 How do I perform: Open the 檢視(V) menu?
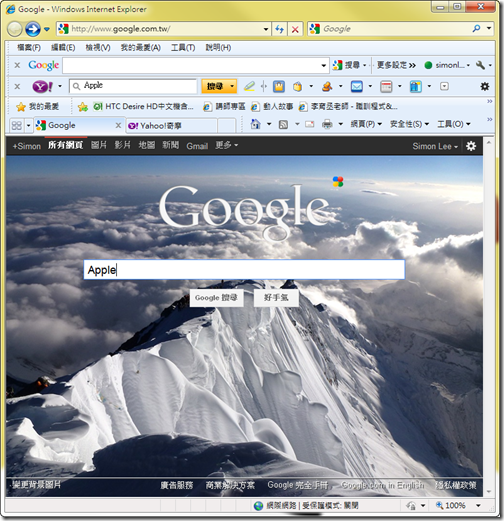pyautogui.click(x=98, y=48)
